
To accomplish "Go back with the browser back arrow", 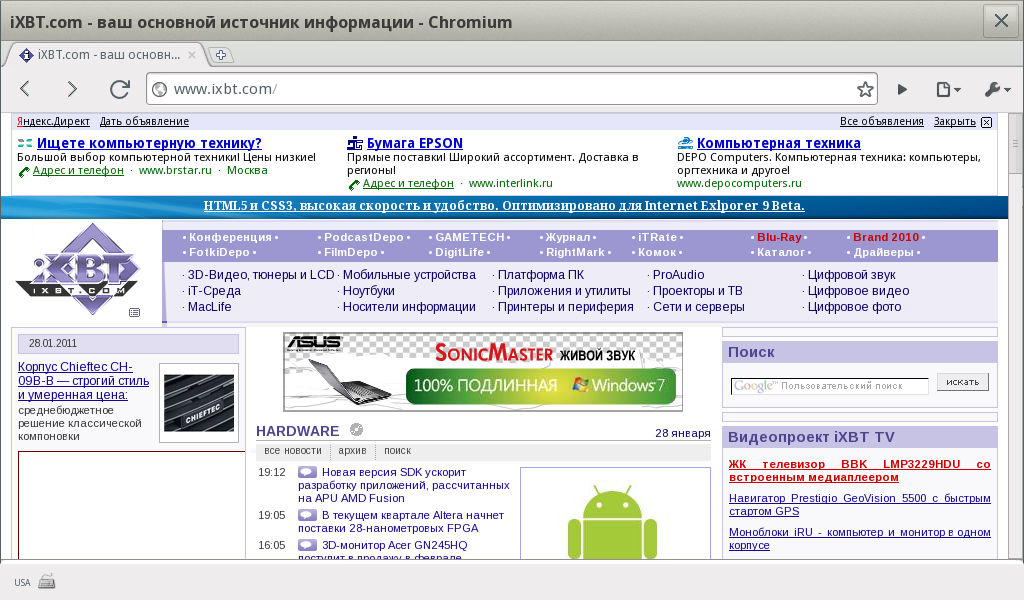I will pyautogui.click(x=25, y=89).
